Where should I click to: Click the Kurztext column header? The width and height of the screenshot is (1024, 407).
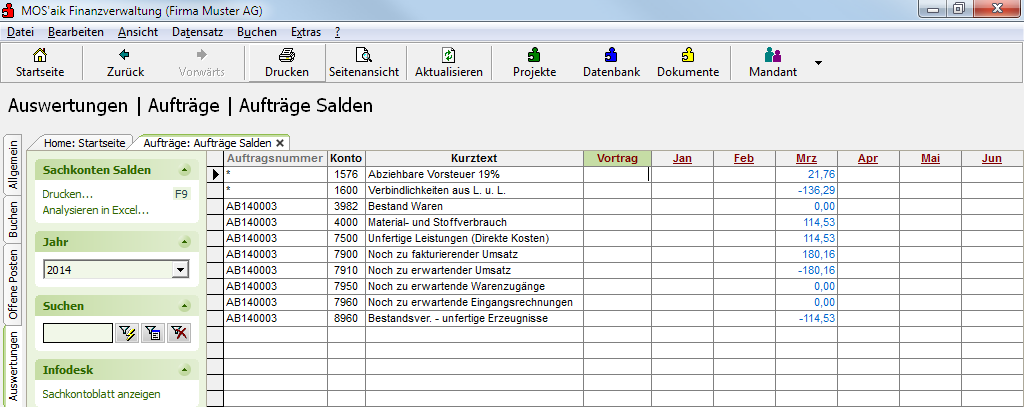[474, 158]
